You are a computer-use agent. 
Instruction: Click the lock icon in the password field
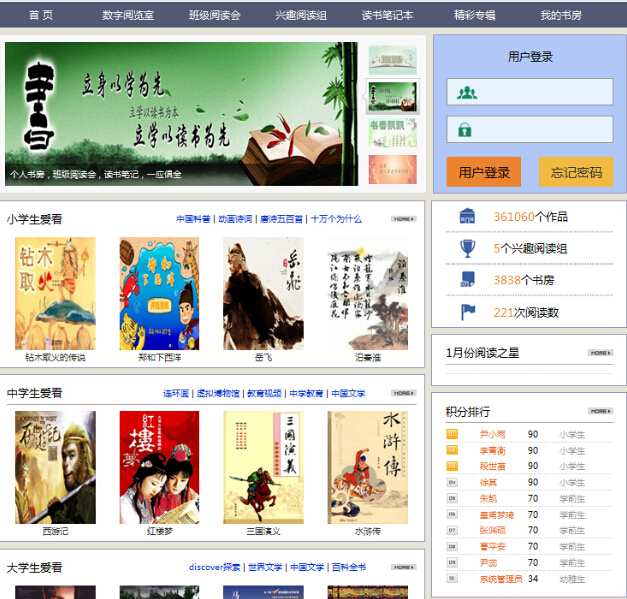[x=465, y=129]
